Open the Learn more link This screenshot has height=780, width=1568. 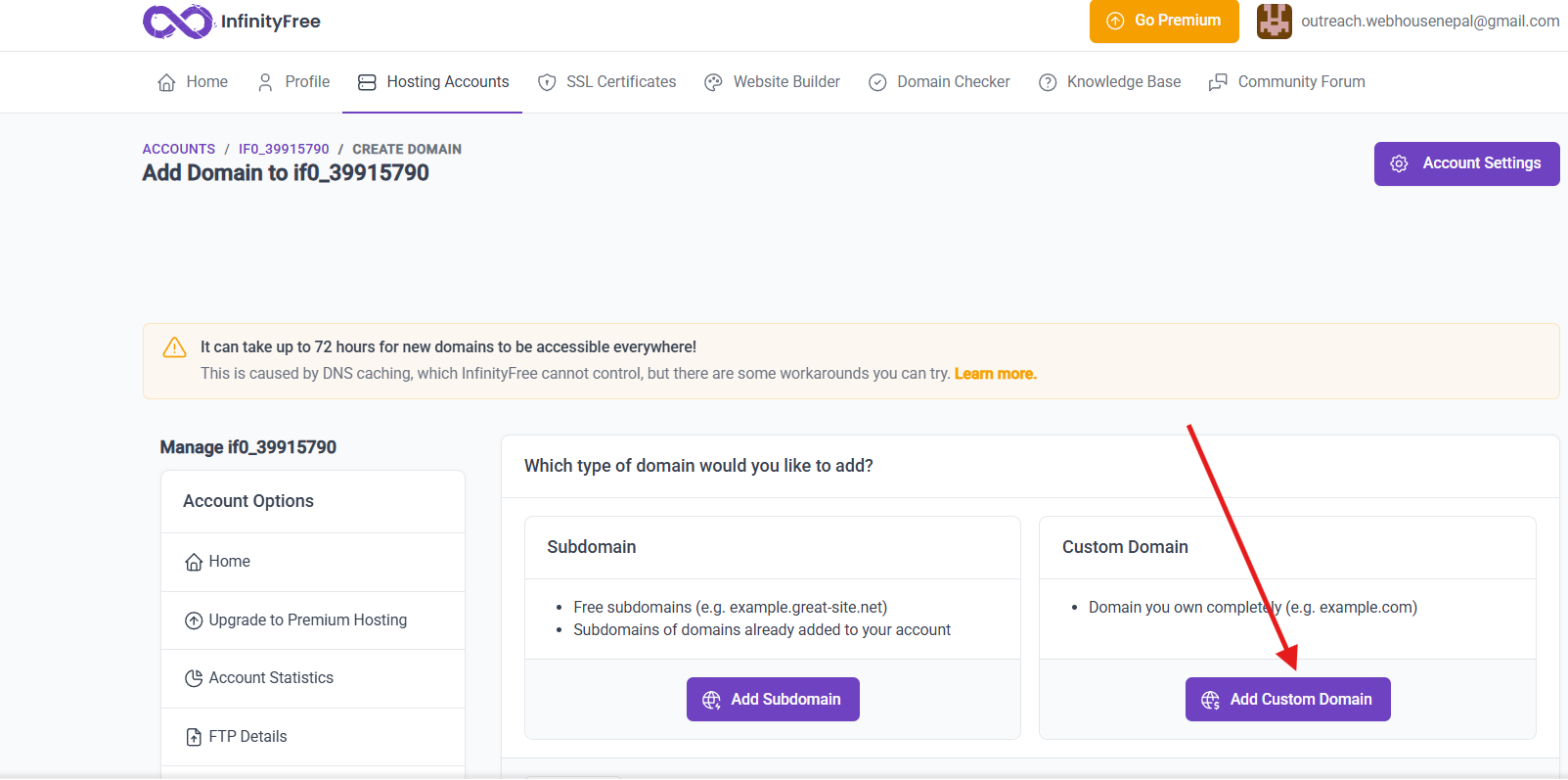[x=995, y=374]
